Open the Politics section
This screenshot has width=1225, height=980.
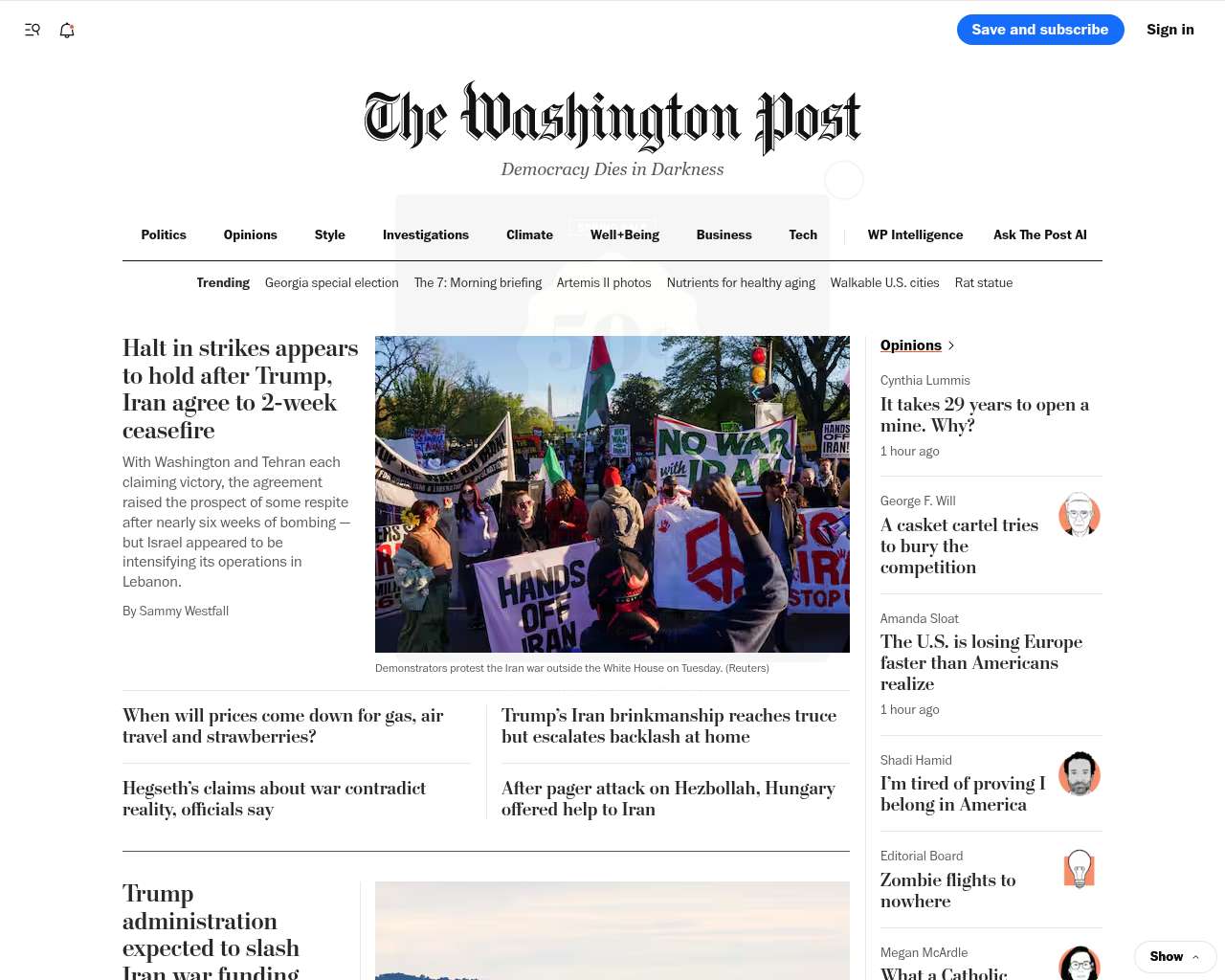click(164, 234)
